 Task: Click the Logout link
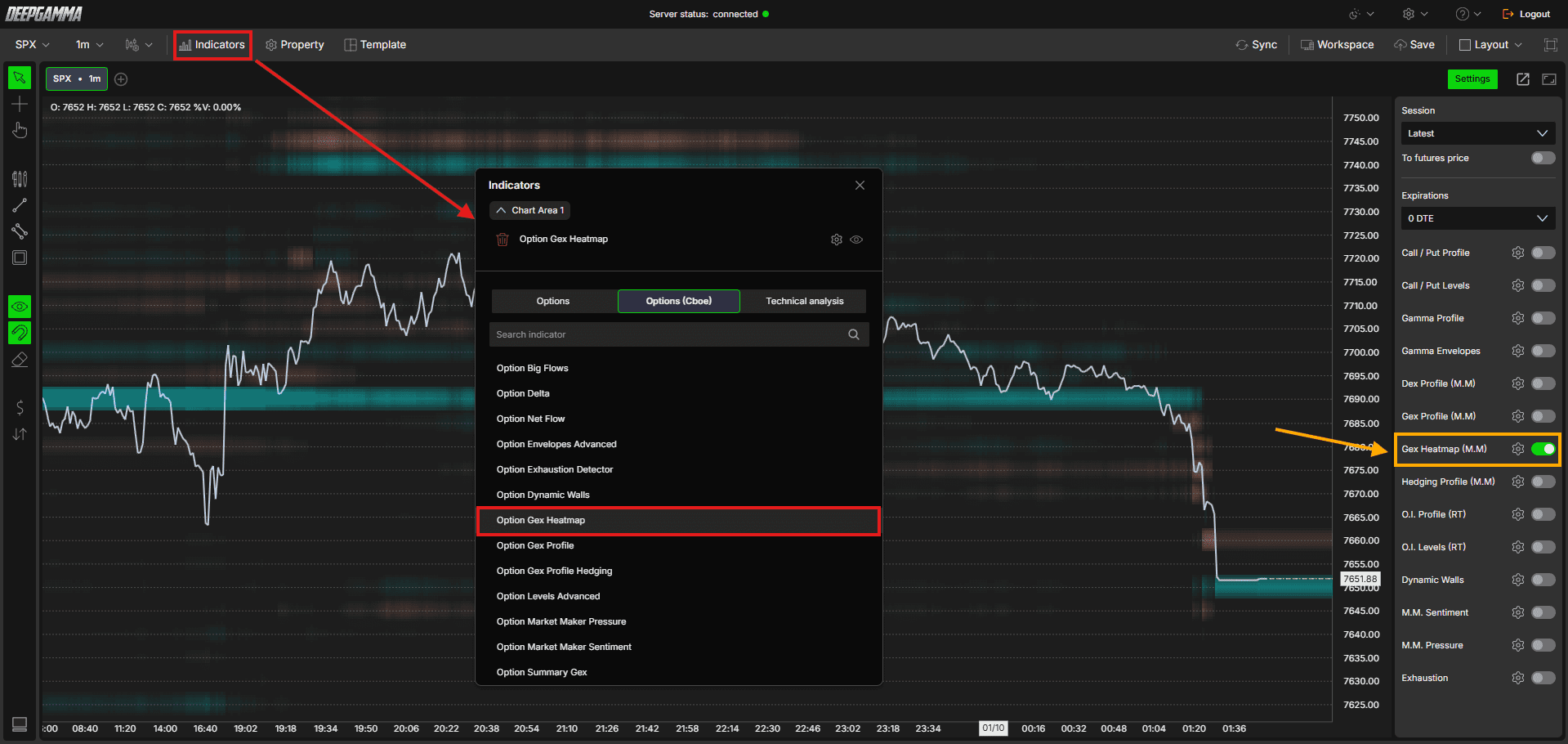(x=1526, y=14)
